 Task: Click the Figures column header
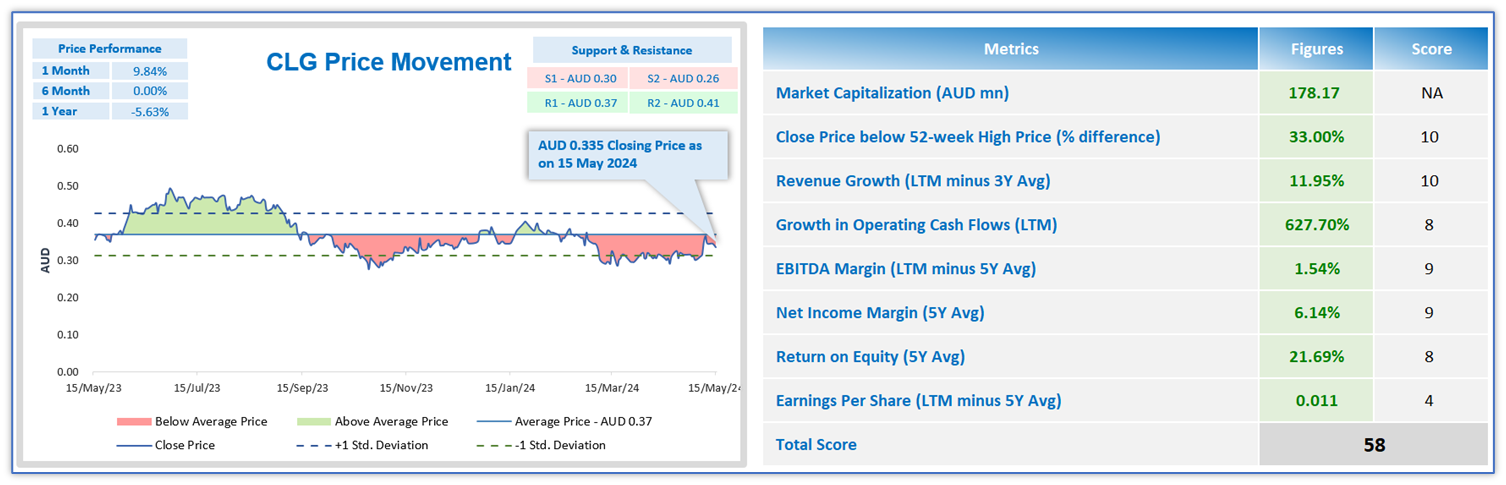pyautogui.click(x=1316, y=49)
